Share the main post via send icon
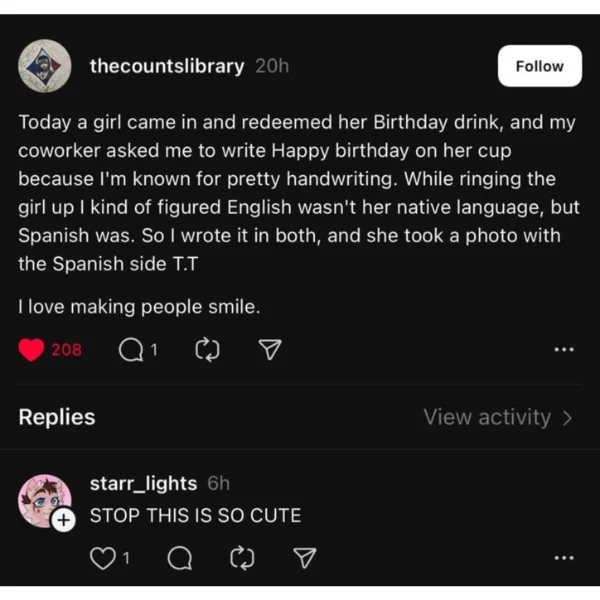Image resolution: width=600 pixels, height=600 pixels. (x=270, y=350)
